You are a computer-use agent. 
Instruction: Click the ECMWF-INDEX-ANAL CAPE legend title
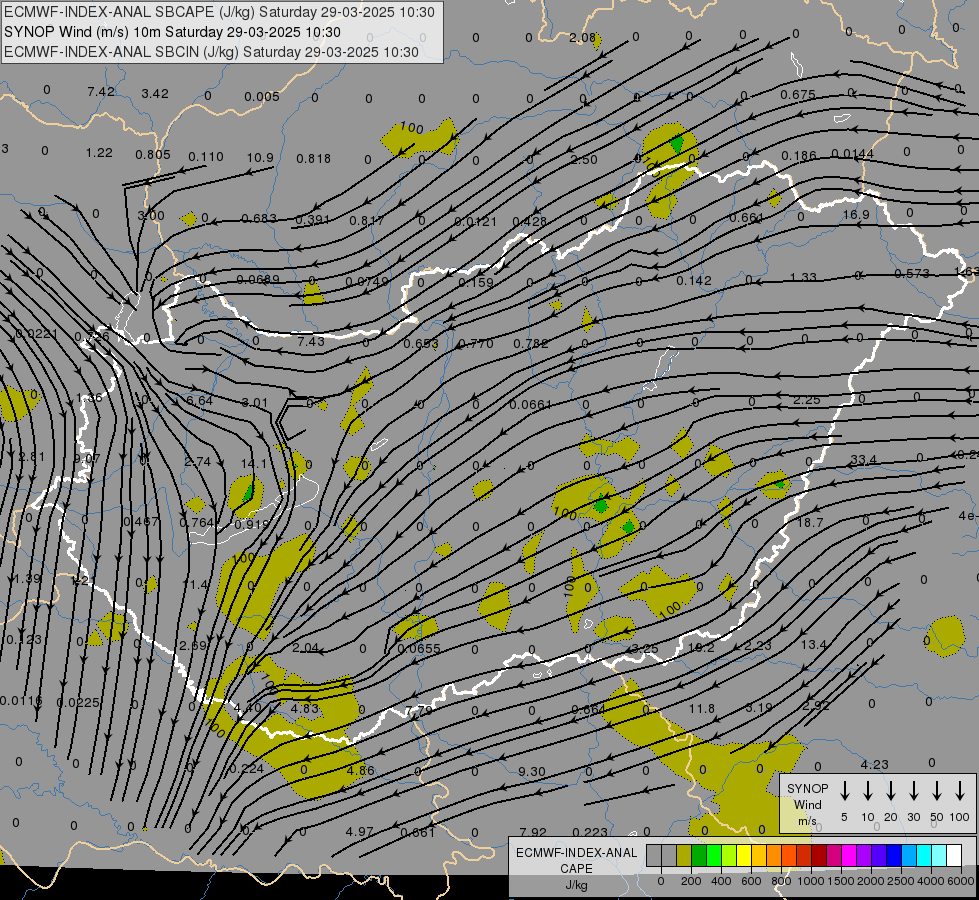click(576, 860)
